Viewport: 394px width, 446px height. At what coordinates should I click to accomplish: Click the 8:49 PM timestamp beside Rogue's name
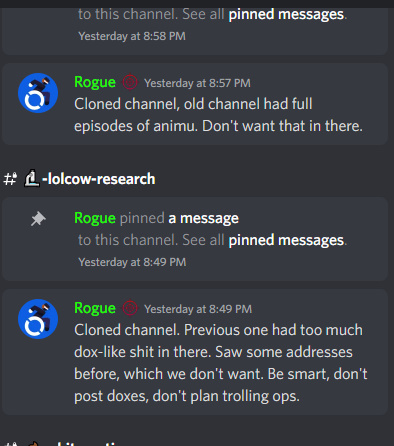click(x=198, y=309)
